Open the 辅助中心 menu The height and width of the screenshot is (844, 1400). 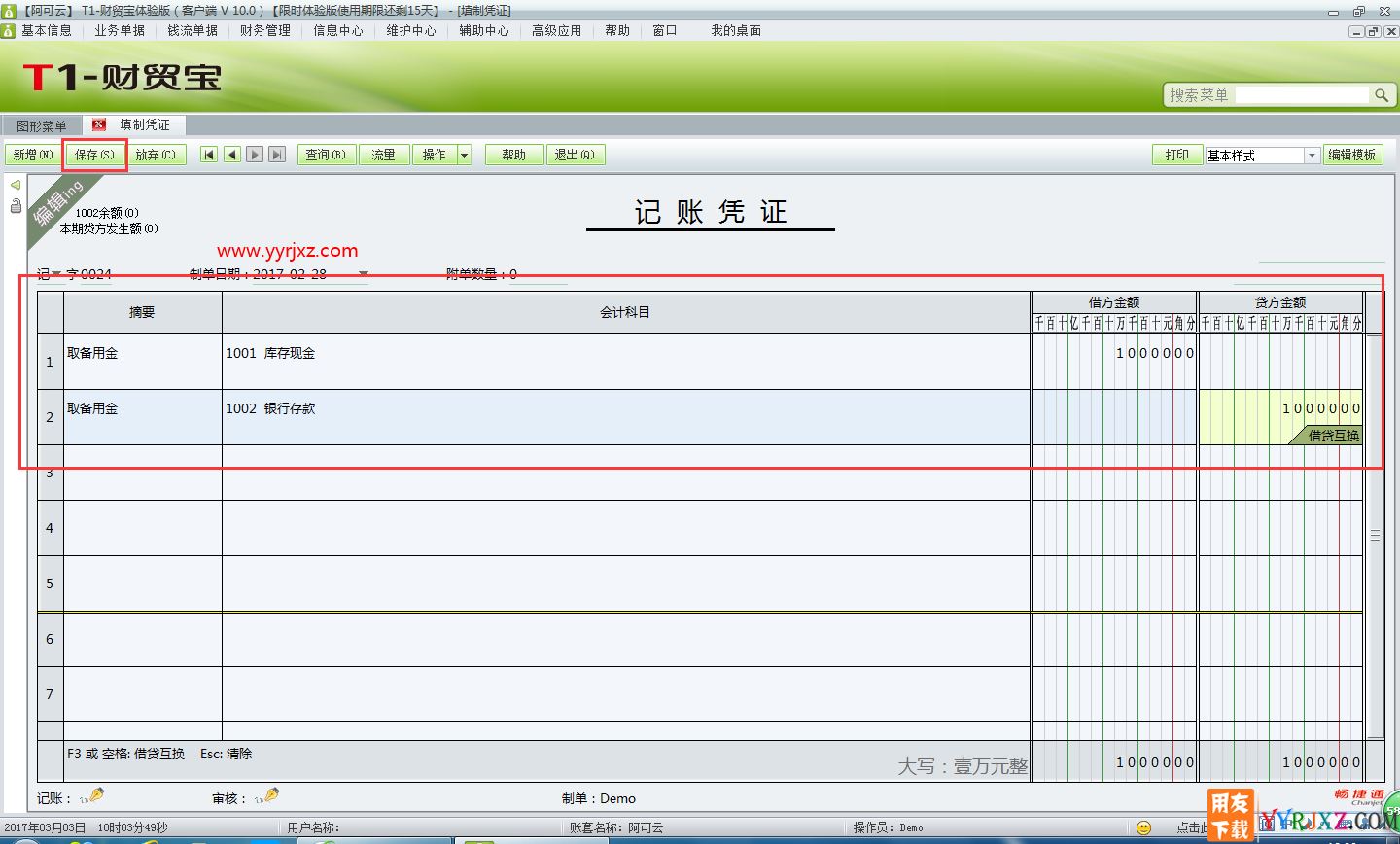tap(484, 30)
